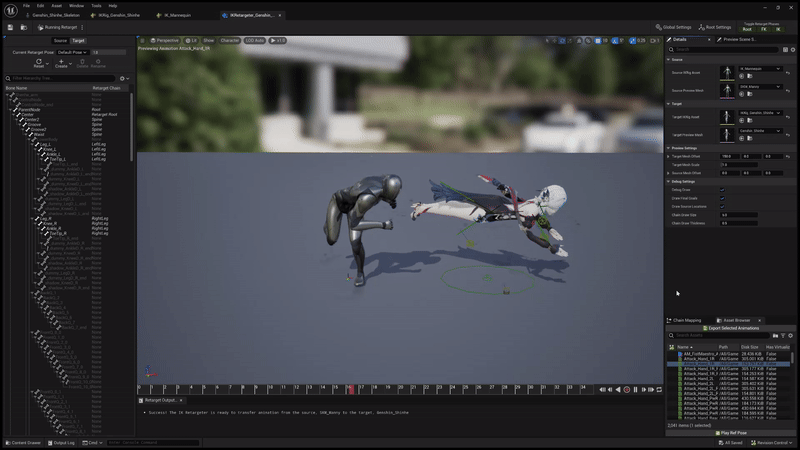Switch to Target skeleton view
The image size is (800, 450).
78,41
